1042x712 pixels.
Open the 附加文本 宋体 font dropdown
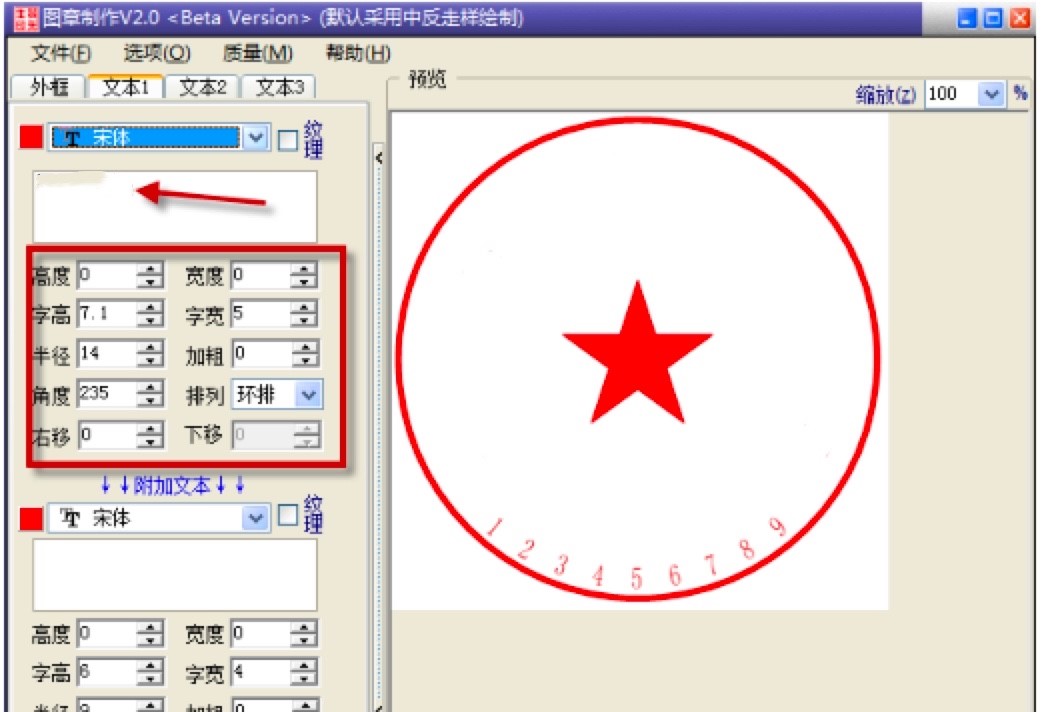(255, 518)
